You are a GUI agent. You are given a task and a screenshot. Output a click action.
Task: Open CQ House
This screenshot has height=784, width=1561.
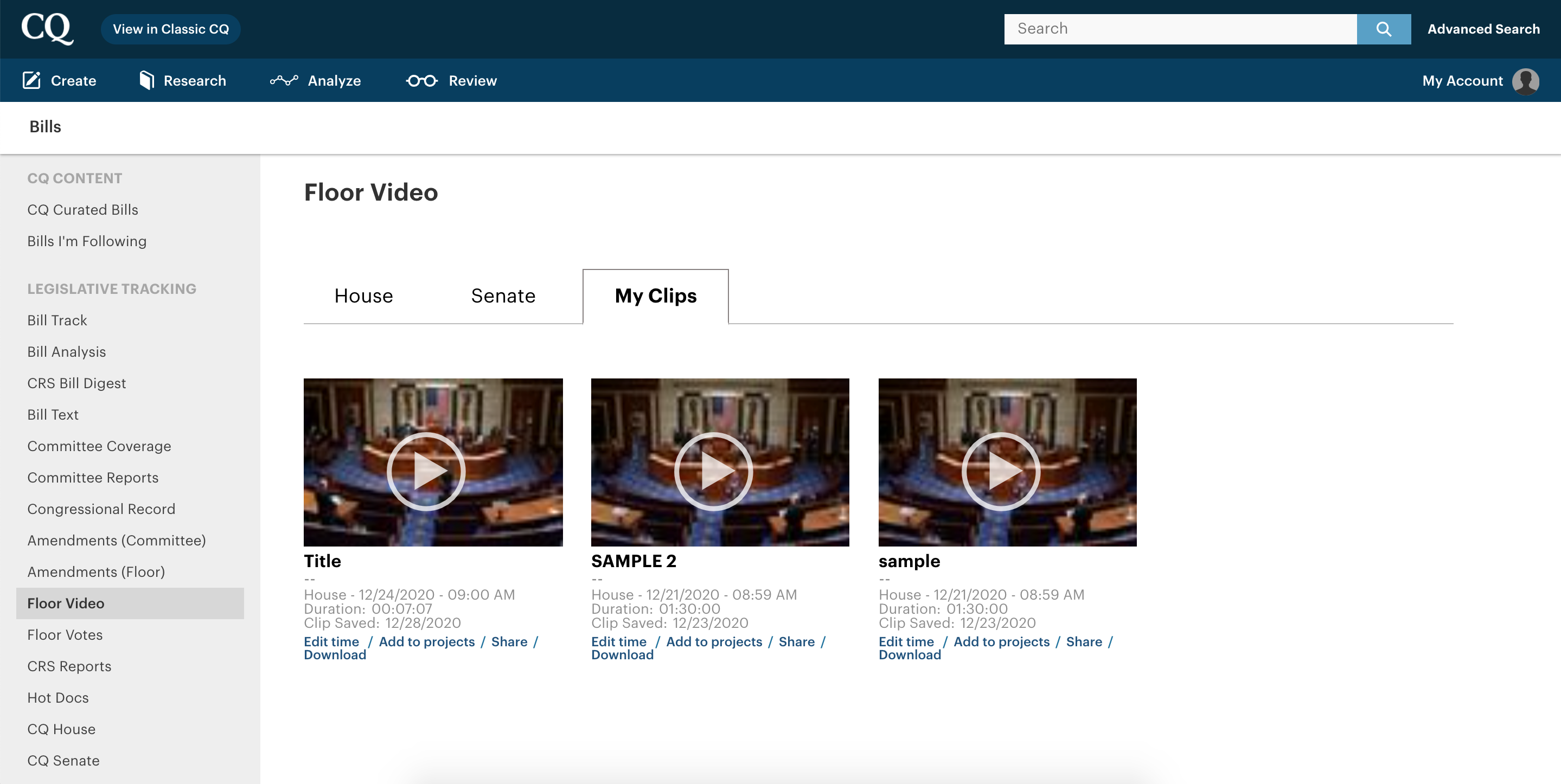tap(61, 729)
